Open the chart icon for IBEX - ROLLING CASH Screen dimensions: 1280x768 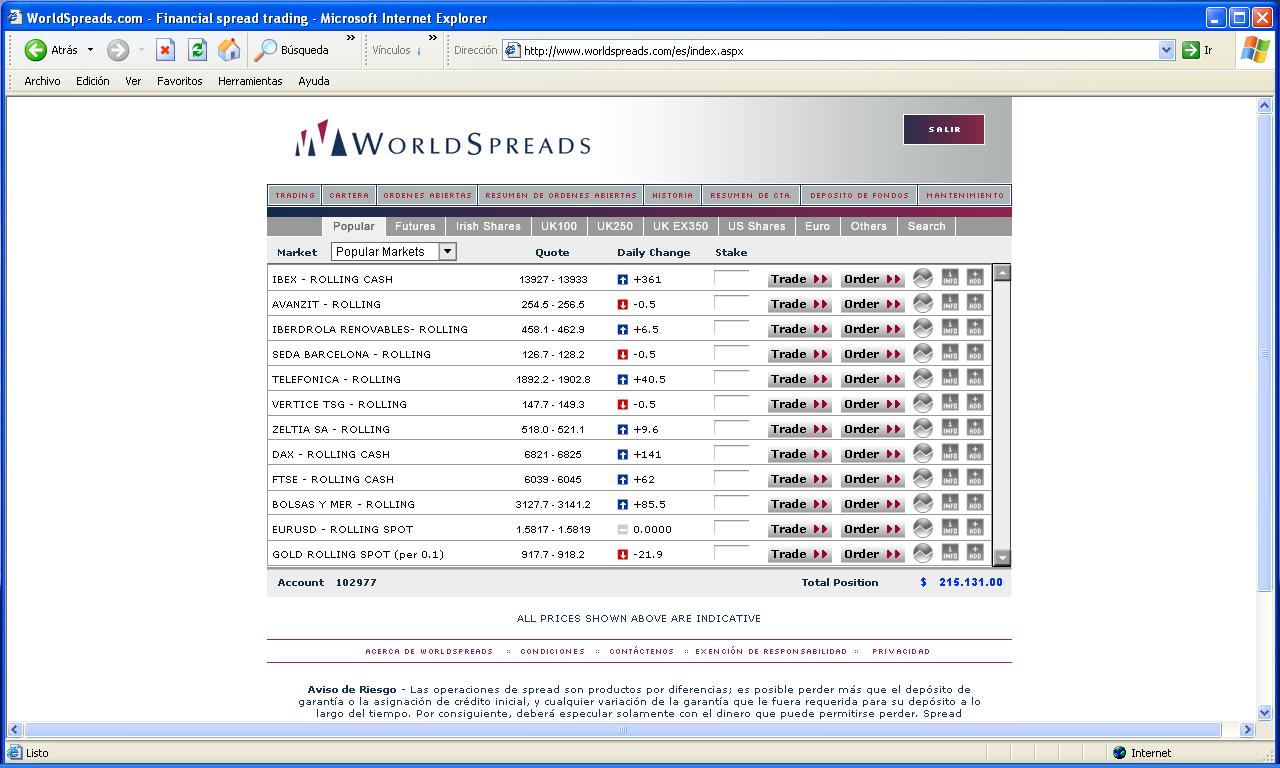point(923,278)
